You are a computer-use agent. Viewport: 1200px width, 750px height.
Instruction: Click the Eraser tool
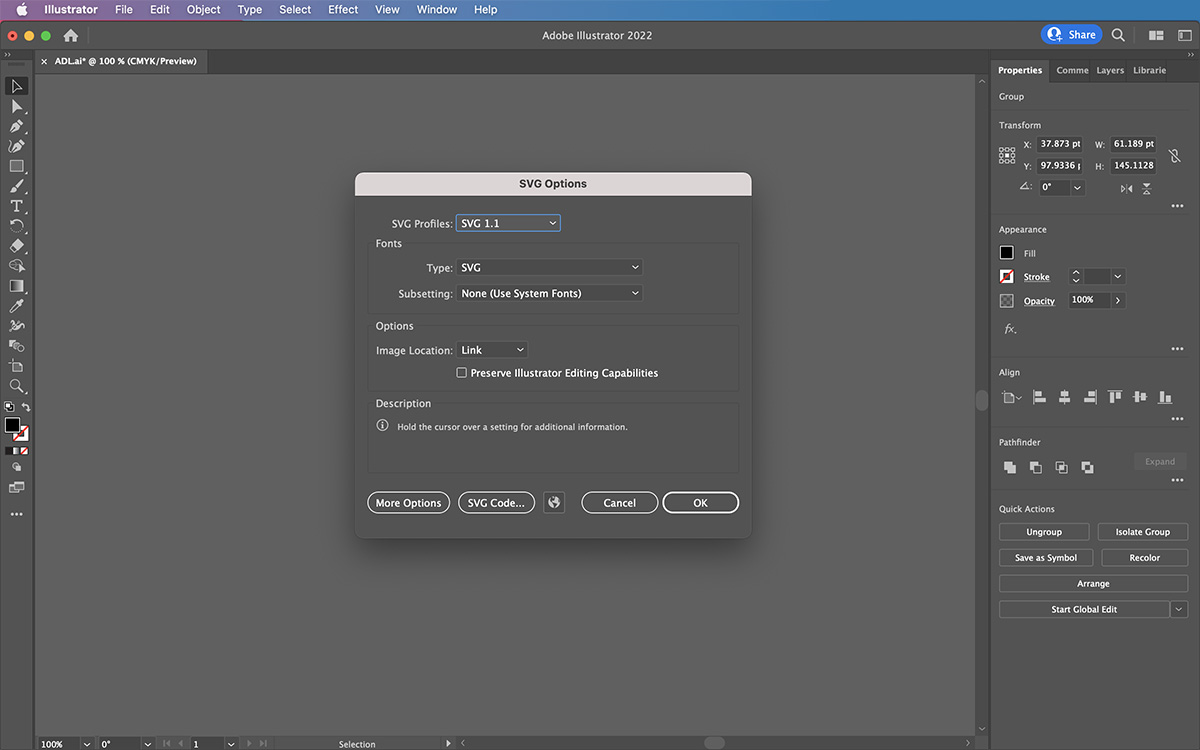(16, 246)
